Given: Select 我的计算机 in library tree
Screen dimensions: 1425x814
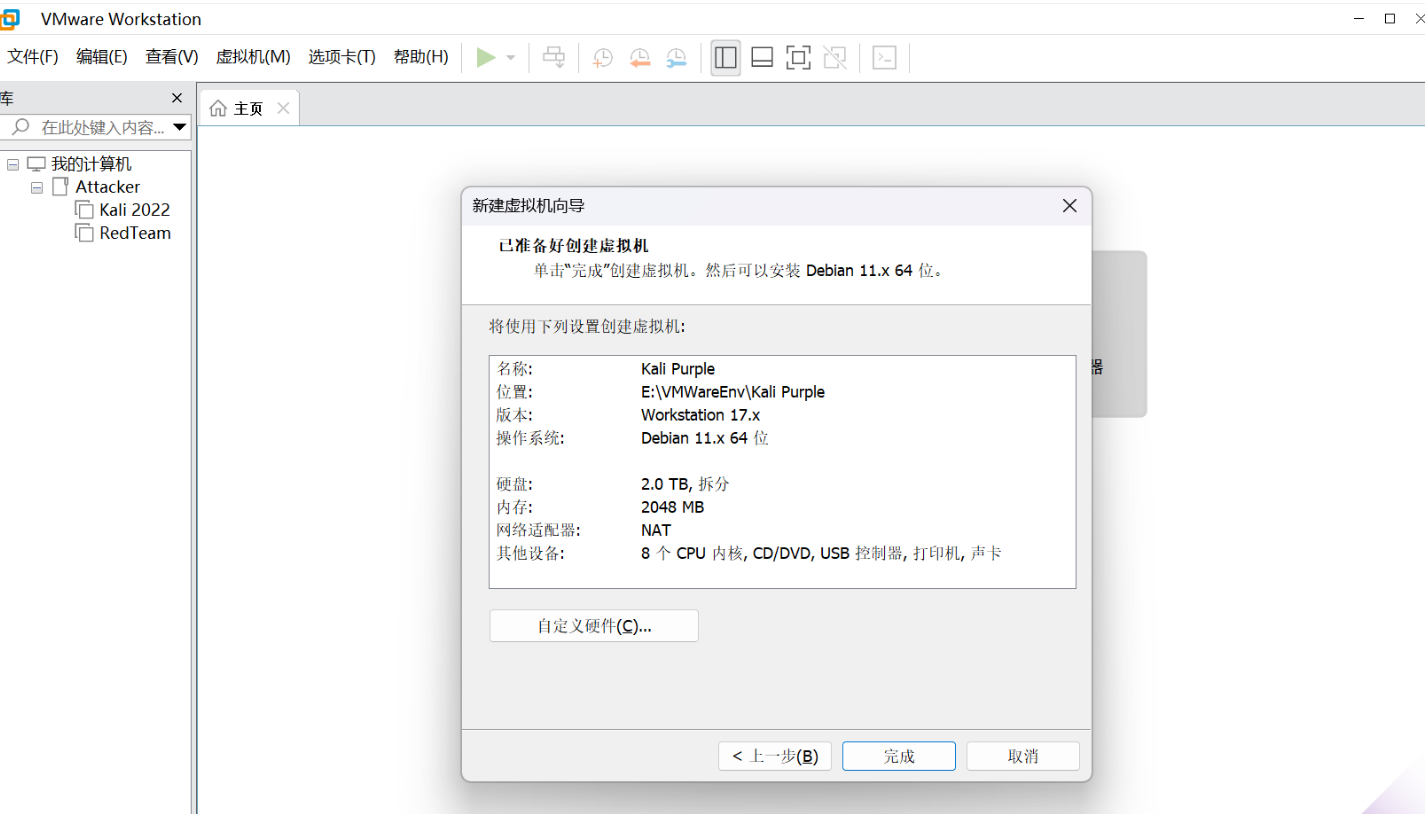Looking at the screenshot, I should click(x=91, y=164).
